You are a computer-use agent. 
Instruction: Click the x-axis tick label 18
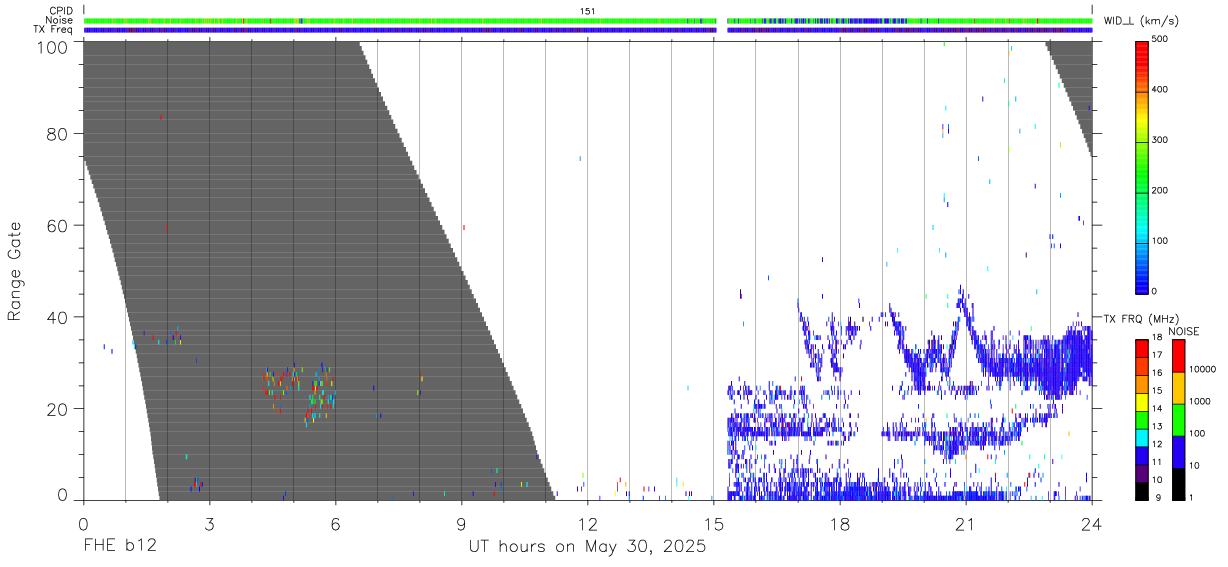point(840,522)
